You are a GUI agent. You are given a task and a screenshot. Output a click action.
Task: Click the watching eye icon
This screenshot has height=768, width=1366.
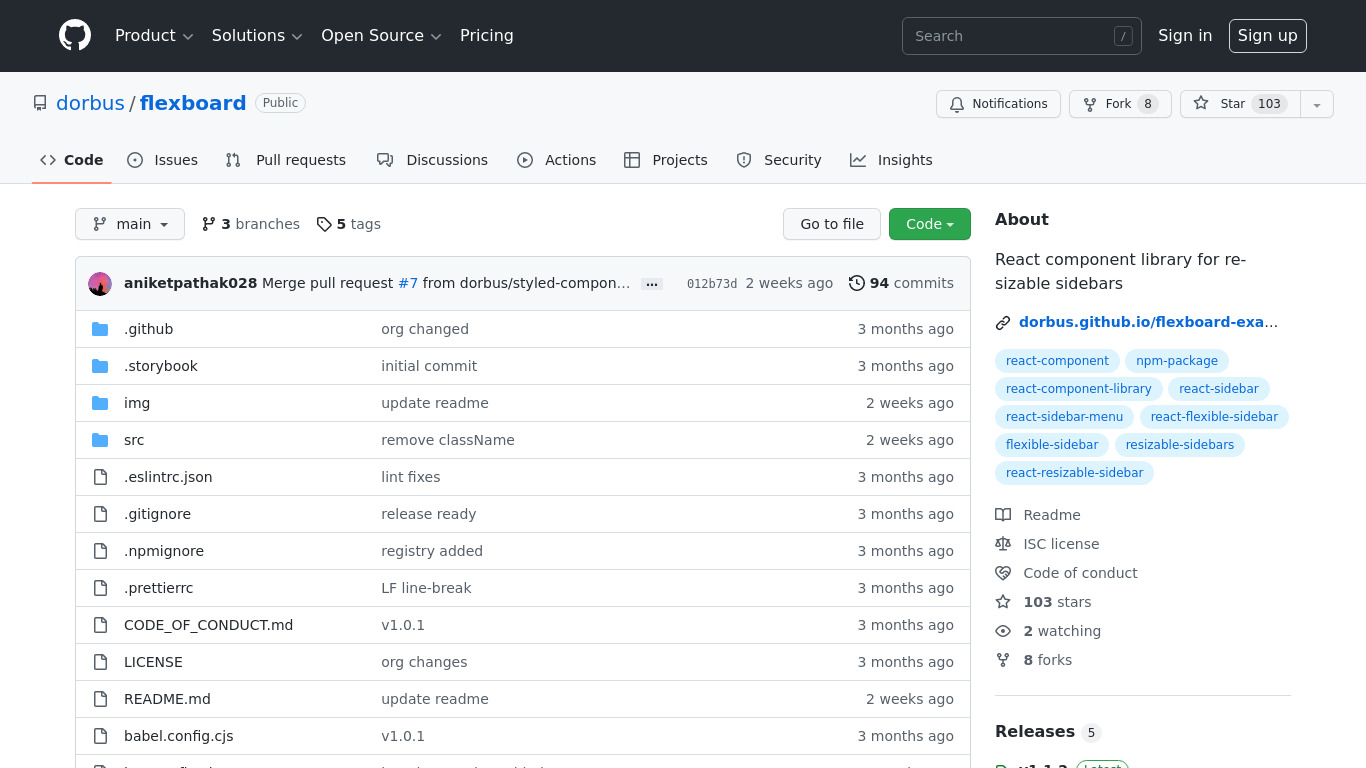coord(1003,631)
